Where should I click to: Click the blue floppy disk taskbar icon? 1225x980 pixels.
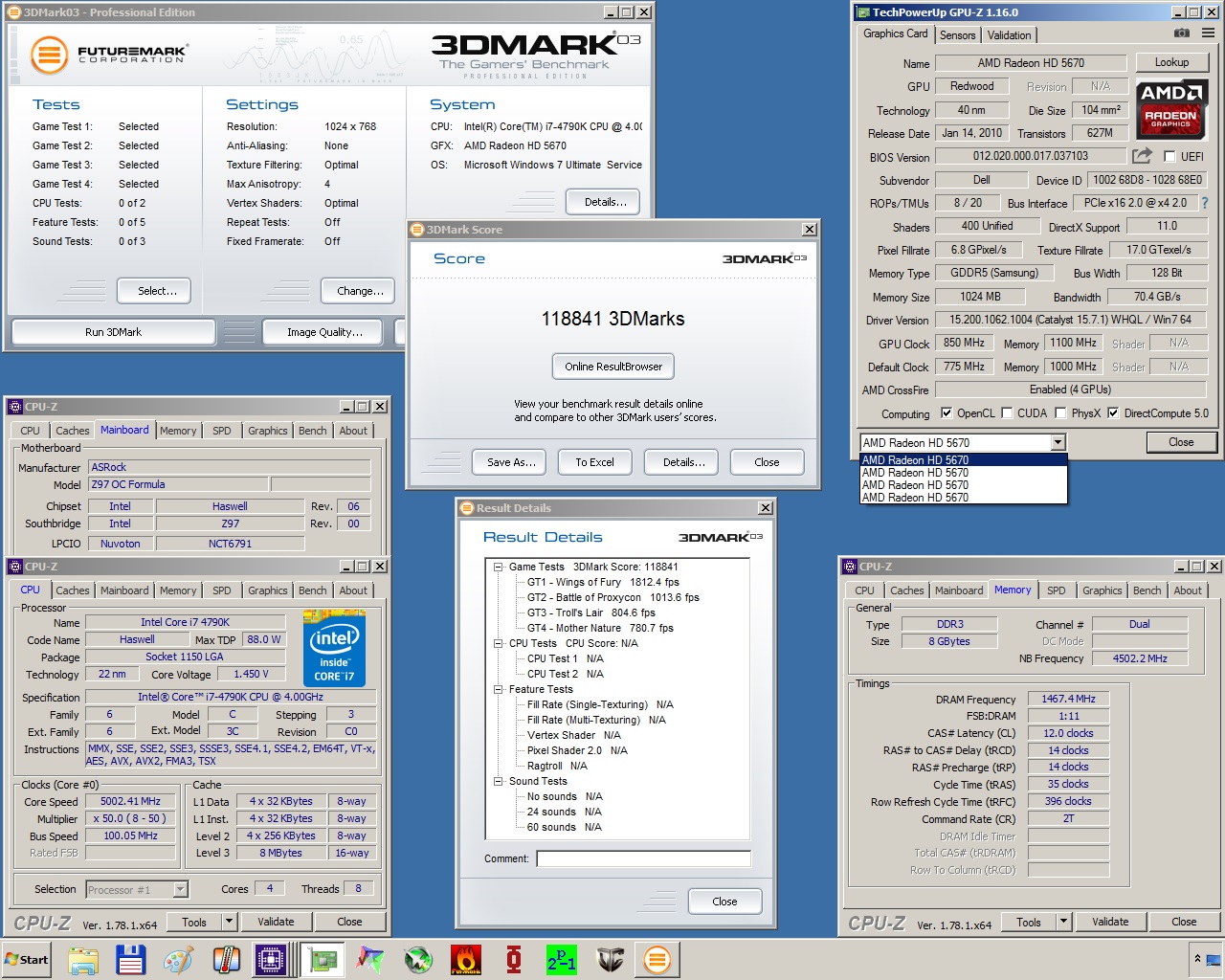click(x=130, y=959)
